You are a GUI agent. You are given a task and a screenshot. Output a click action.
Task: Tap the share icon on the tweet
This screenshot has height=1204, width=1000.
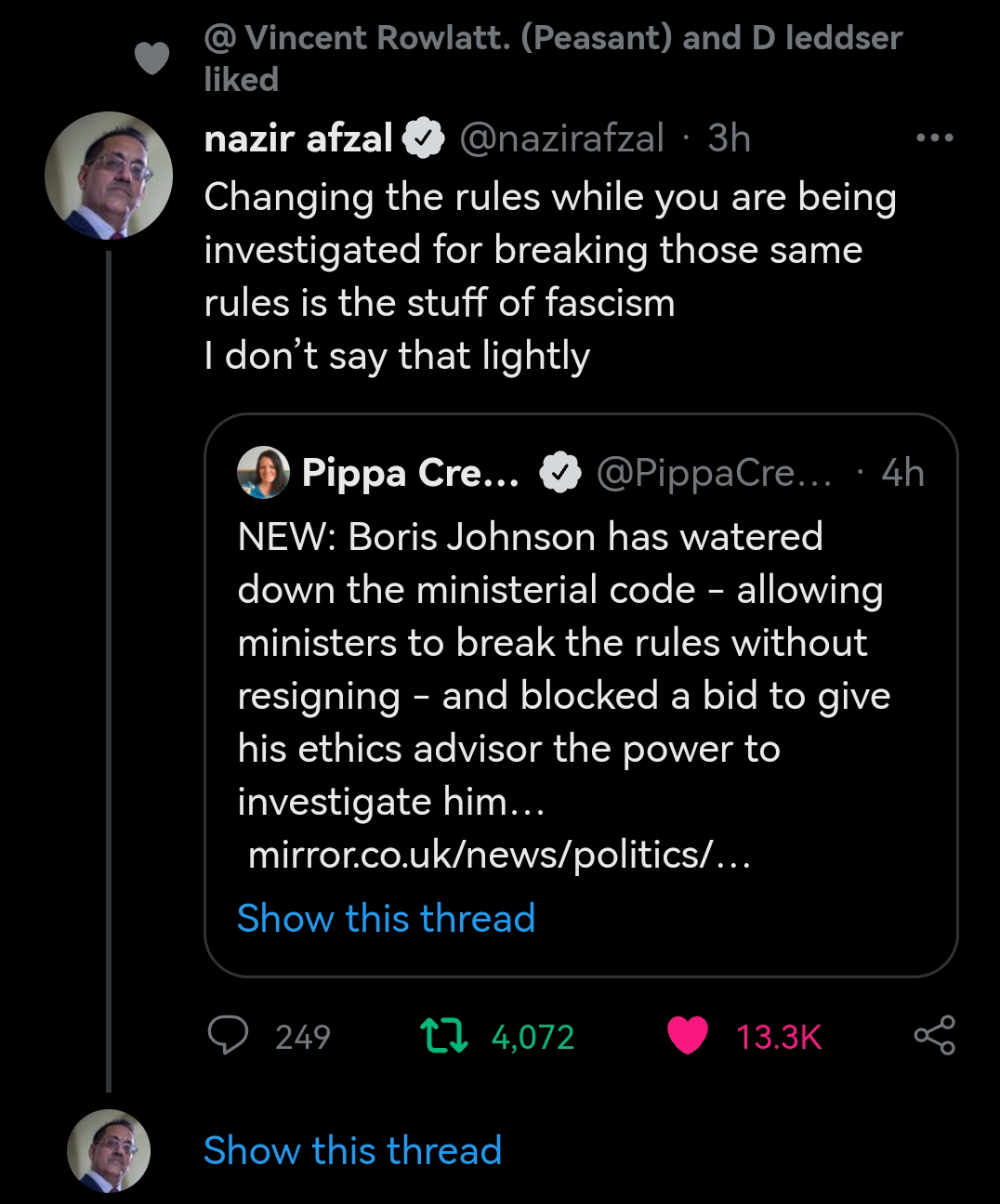coord(934,1036)
